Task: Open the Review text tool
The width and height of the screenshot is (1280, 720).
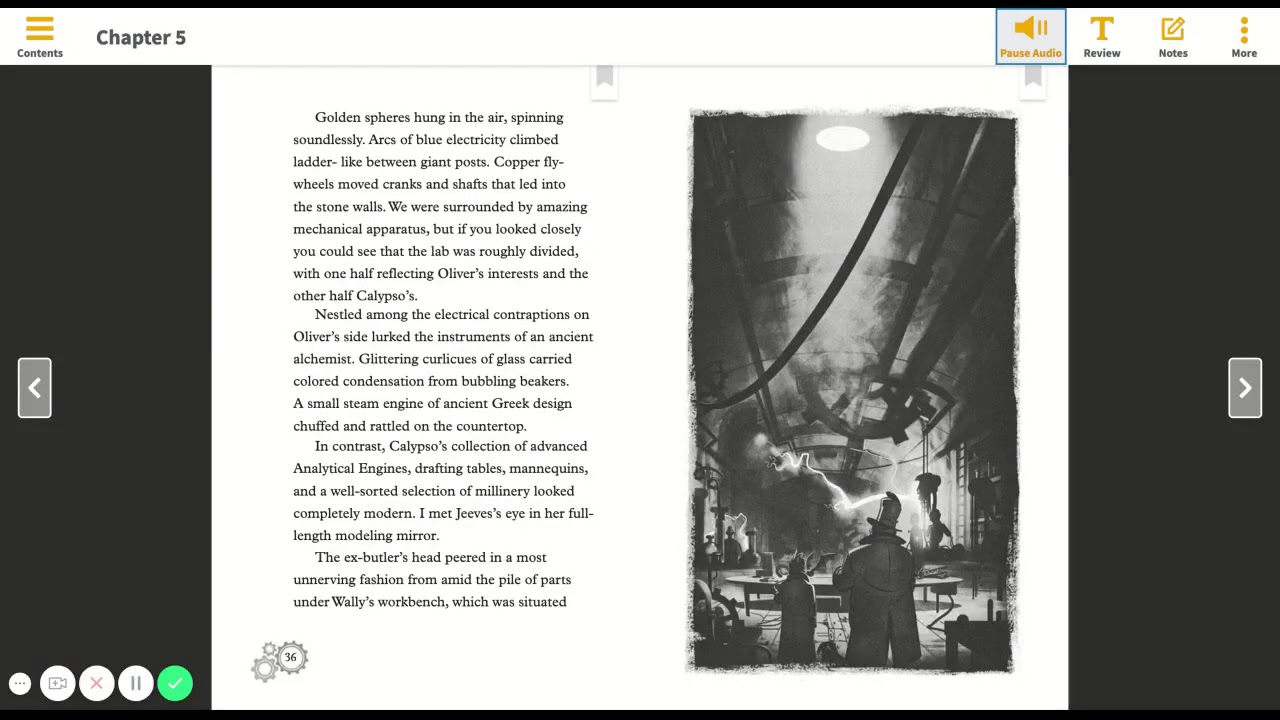Action: coord(1102,37)
